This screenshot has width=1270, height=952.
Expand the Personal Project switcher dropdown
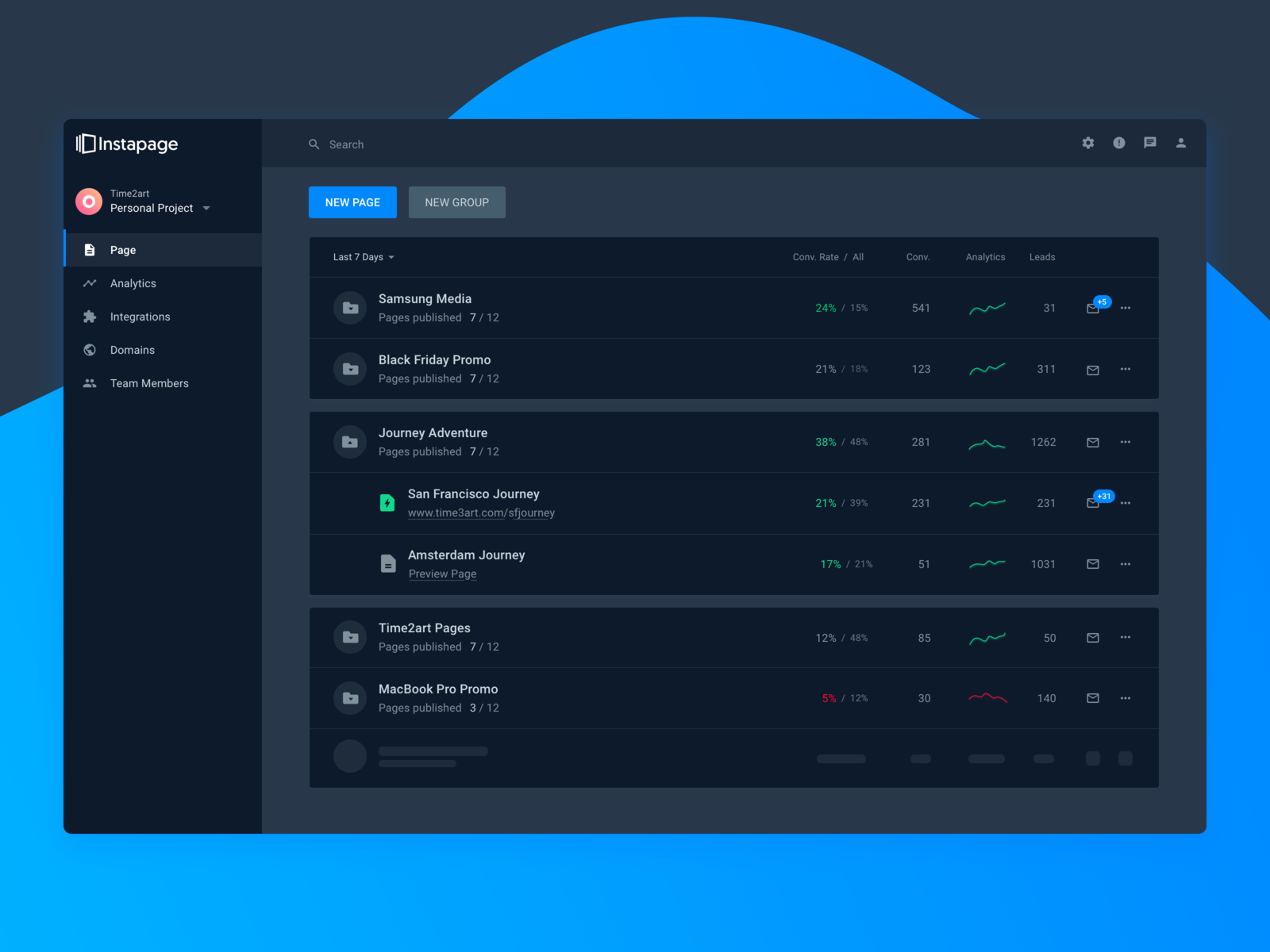point(206,209)
